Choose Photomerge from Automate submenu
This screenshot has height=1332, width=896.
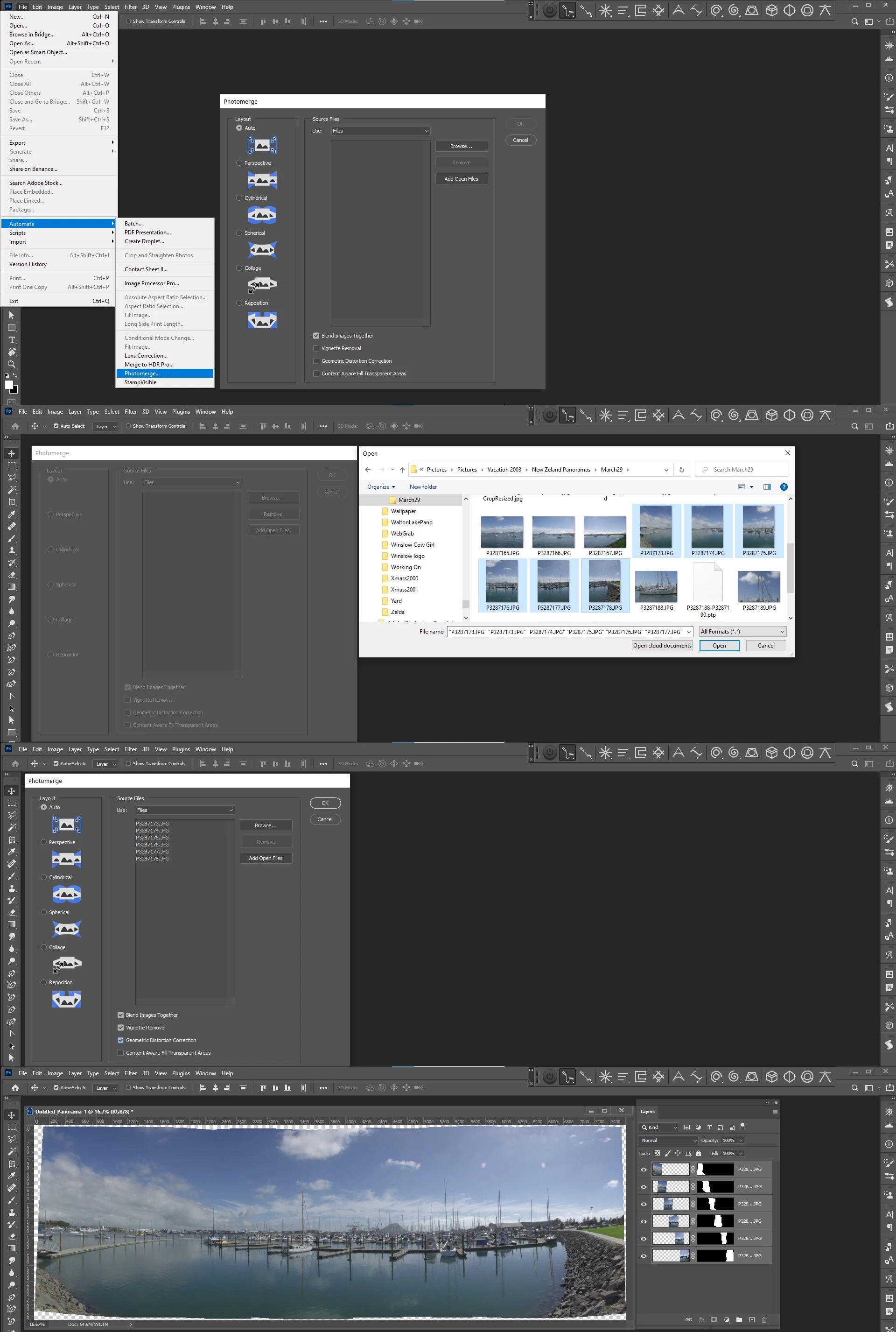coord(142,374)
